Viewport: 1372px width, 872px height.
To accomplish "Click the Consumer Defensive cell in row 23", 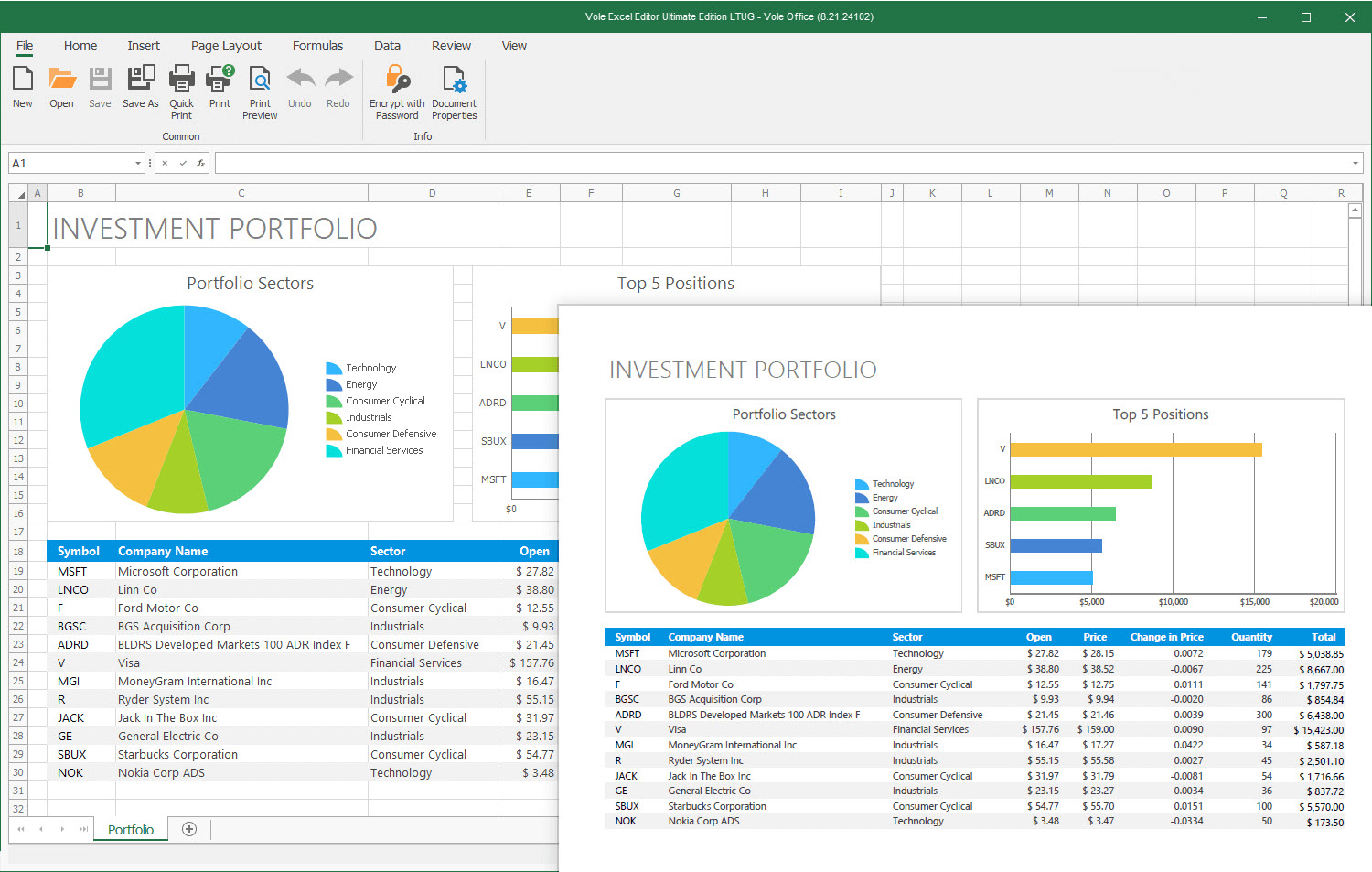I will click(433, 644).
